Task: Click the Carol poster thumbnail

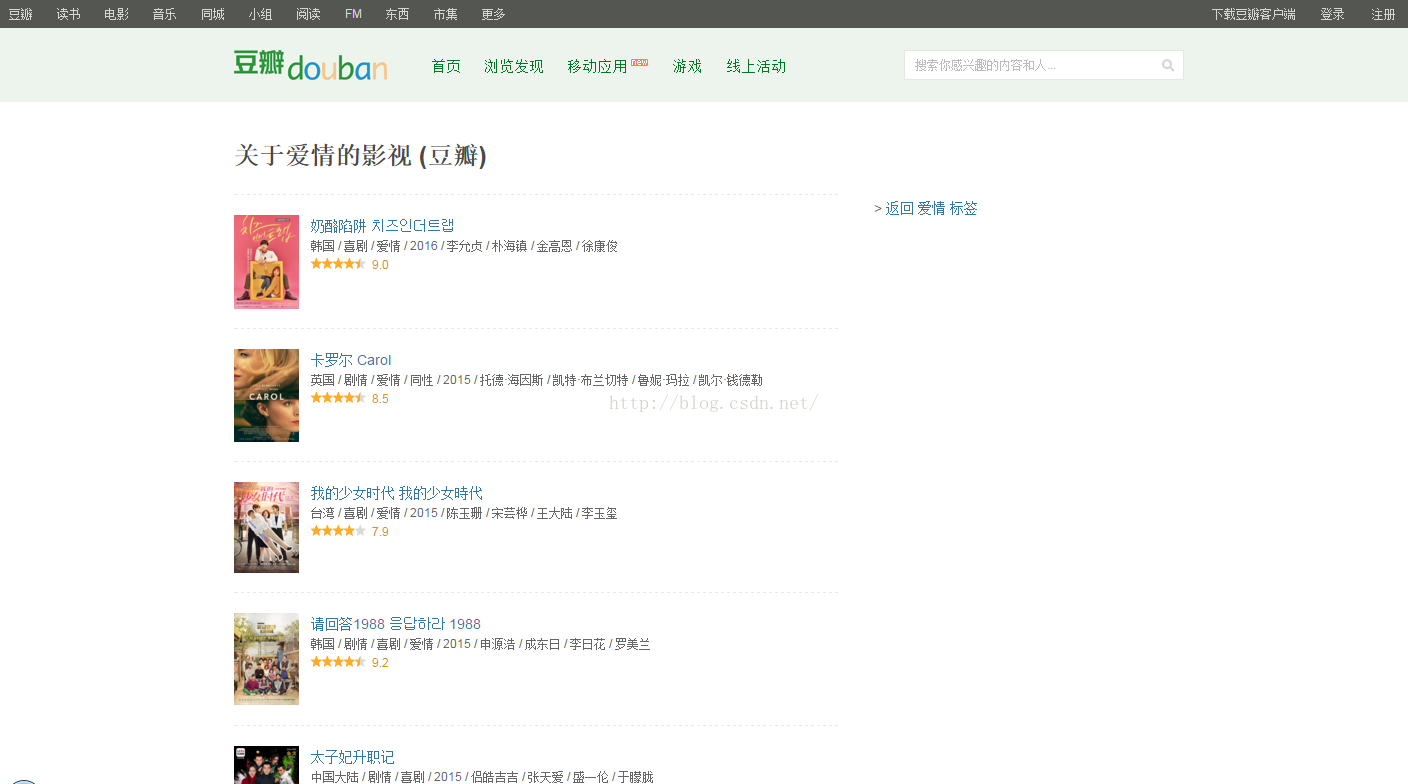Action: (266, 395)
